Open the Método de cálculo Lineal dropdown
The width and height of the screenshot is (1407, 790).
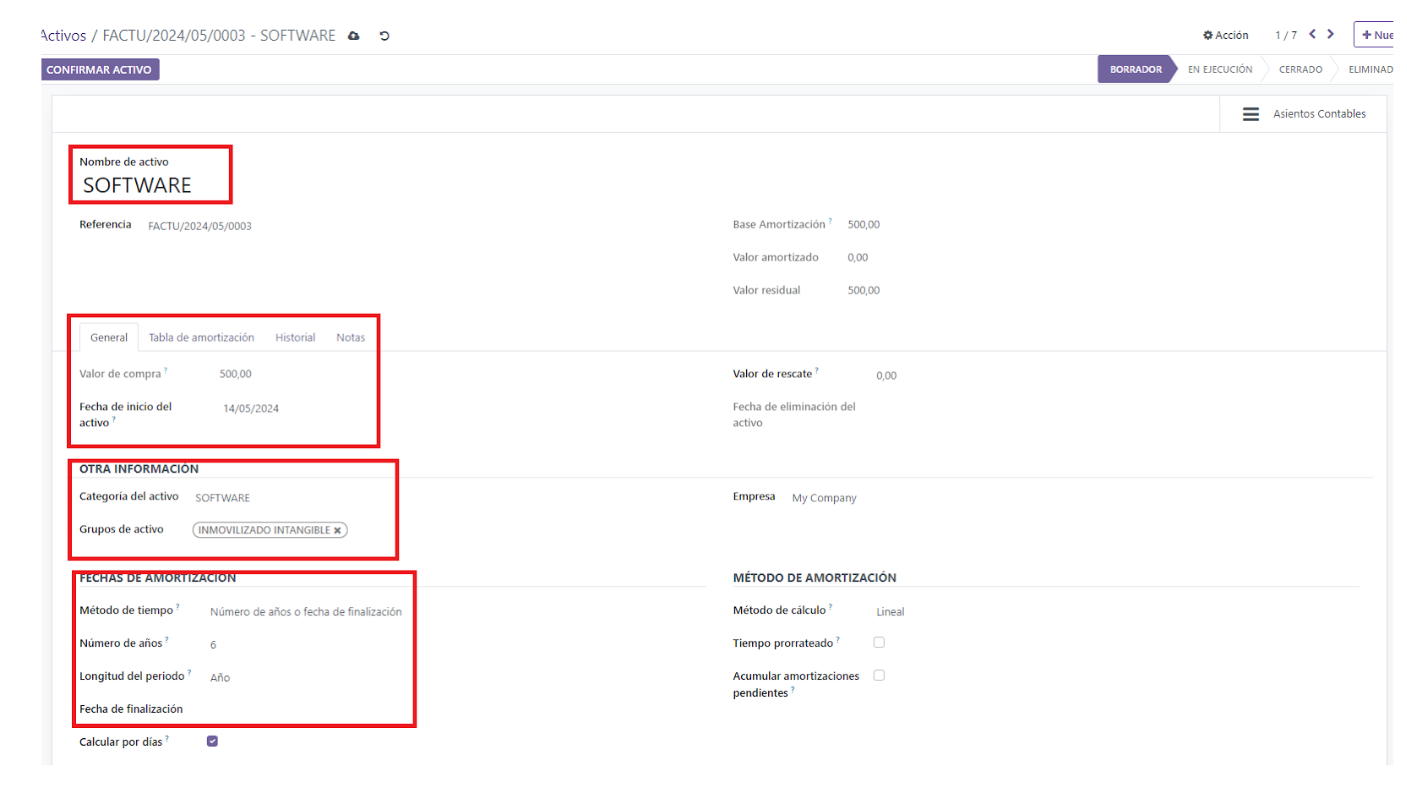pos(890,612)
